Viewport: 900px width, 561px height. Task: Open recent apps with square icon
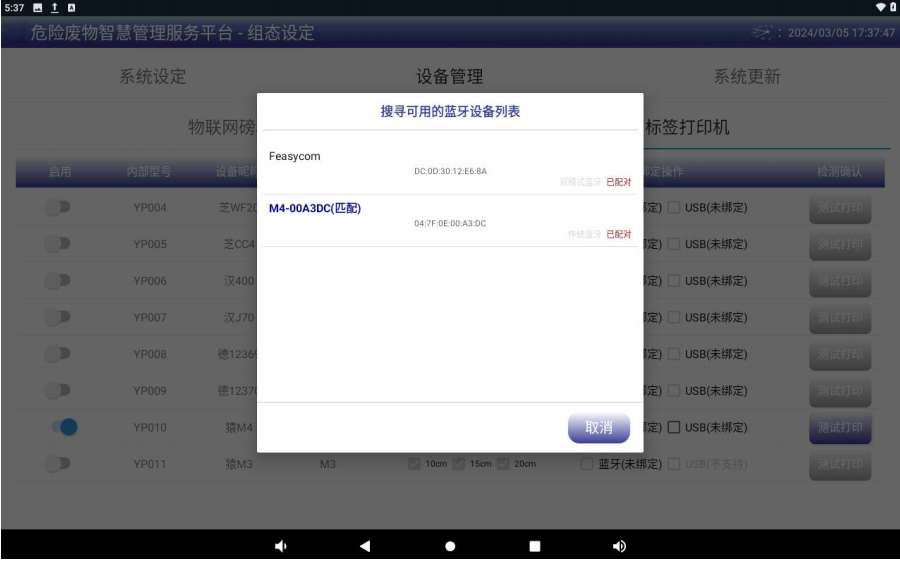(x=534, y=546)
